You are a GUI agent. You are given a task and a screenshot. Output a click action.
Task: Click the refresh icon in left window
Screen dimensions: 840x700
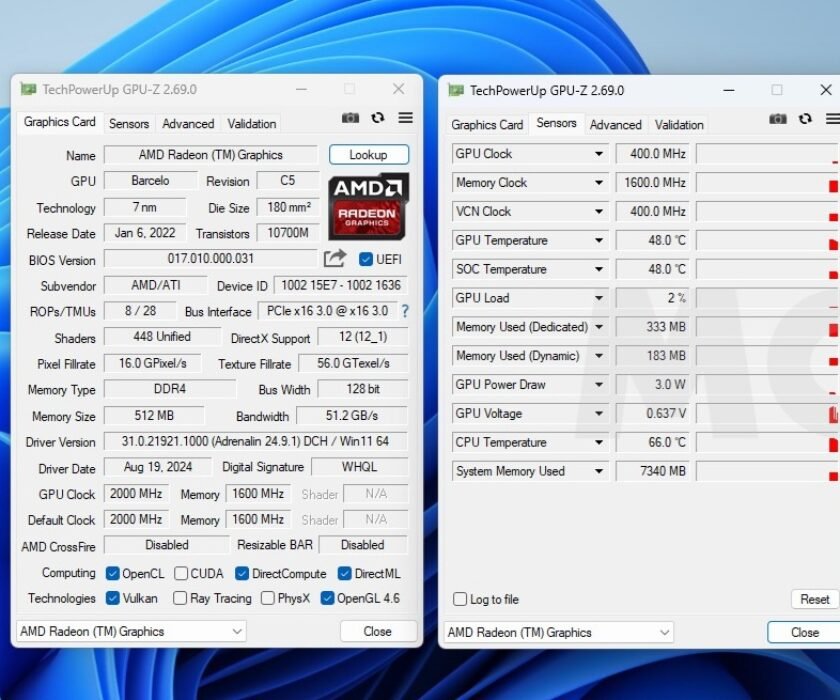pos(378,118)
